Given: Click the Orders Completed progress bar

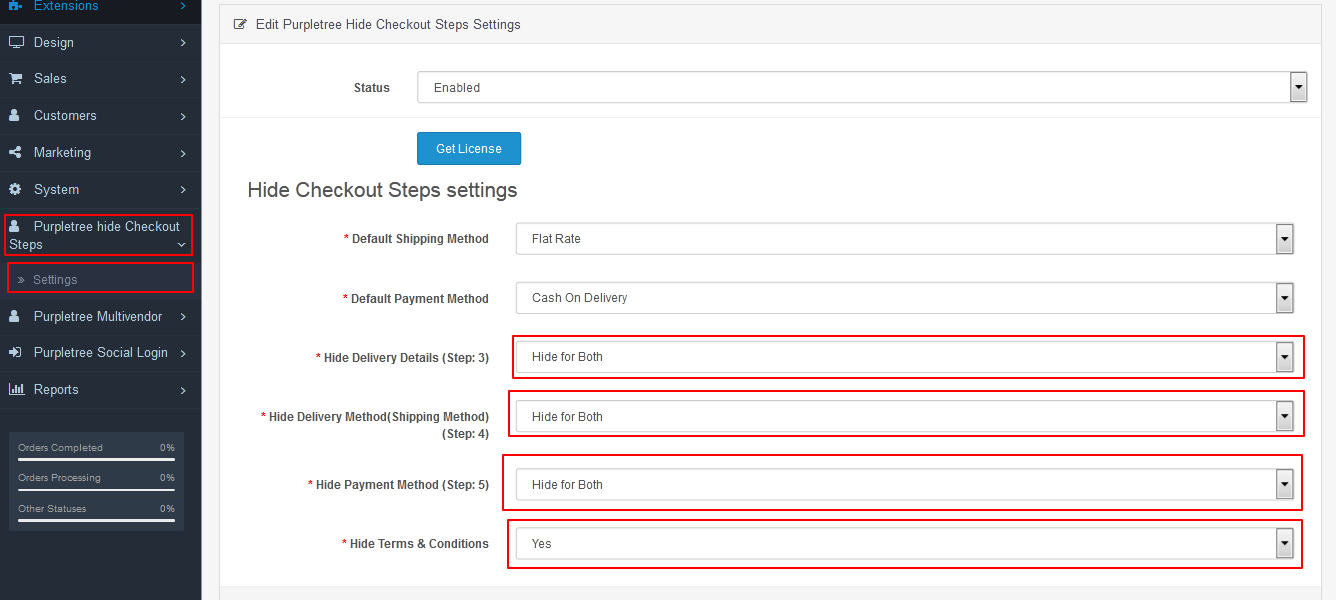Looking at the screenshot, I should coord(96,459).
